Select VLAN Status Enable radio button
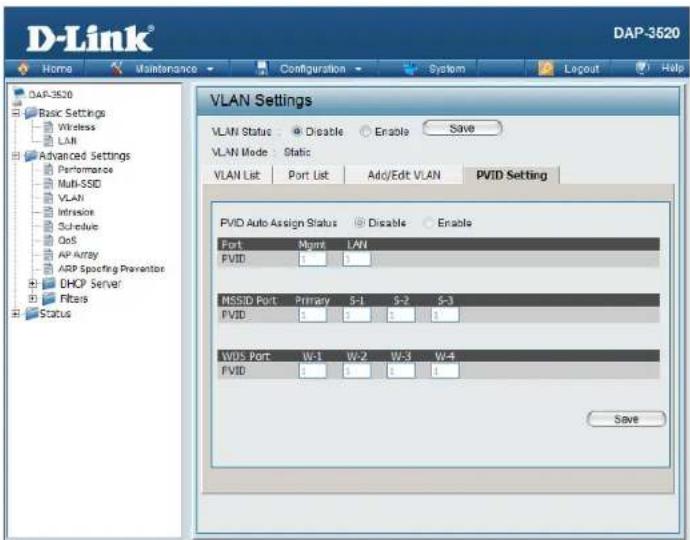 click(x=365, y=131)
